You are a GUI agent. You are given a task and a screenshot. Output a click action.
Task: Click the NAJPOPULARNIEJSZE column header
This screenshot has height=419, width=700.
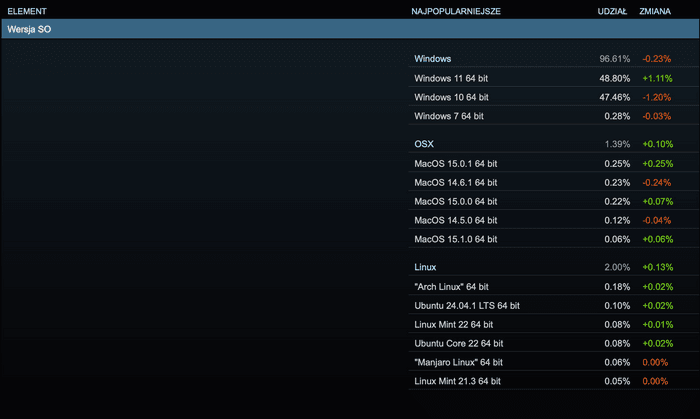456,11
